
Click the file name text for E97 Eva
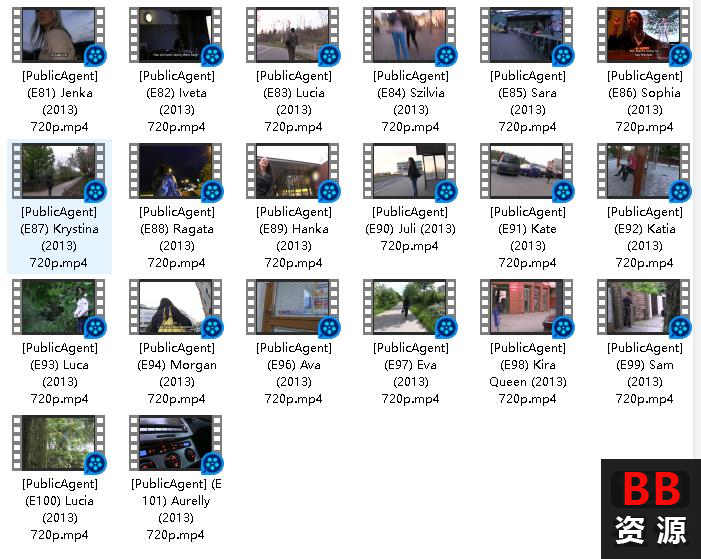point(411,373)
